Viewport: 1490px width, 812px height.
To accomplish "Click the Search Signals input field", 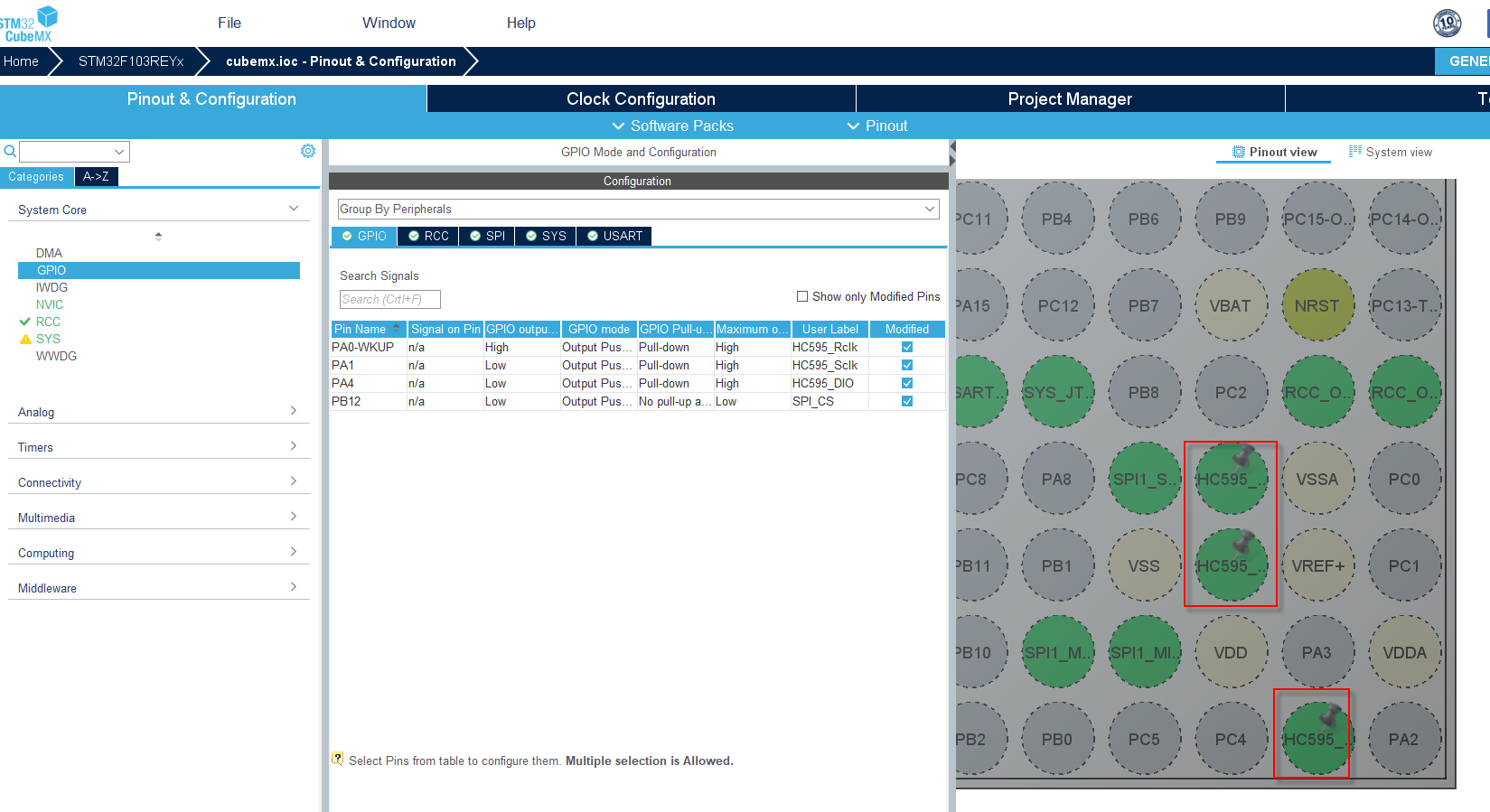I will coord(390,299).
